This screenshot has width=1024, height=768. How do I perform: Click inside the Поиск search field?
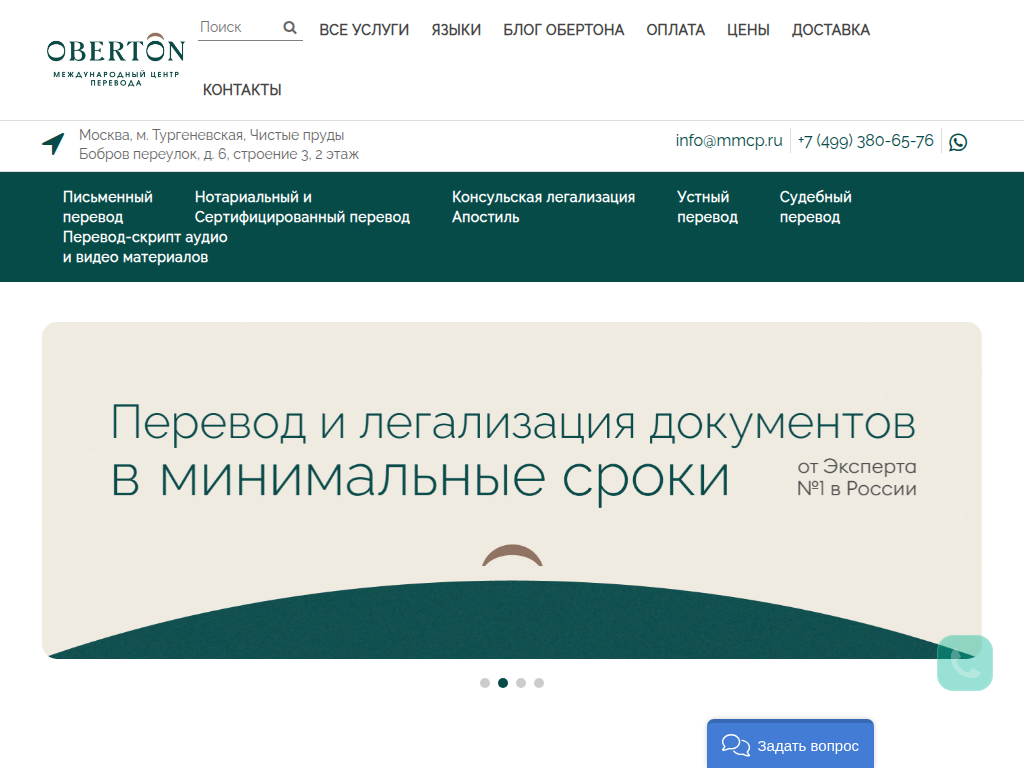point(235,27)
